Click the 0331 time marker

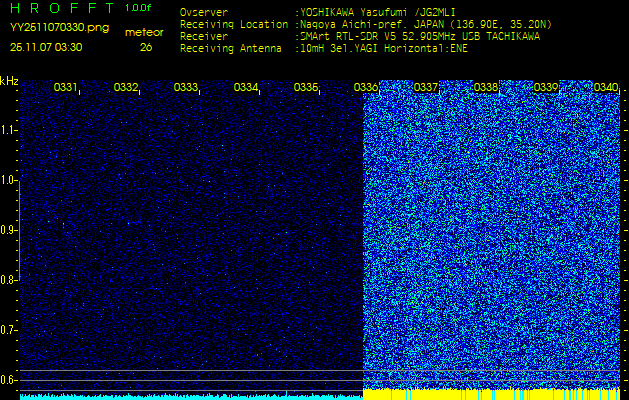[x=65, y=87]
